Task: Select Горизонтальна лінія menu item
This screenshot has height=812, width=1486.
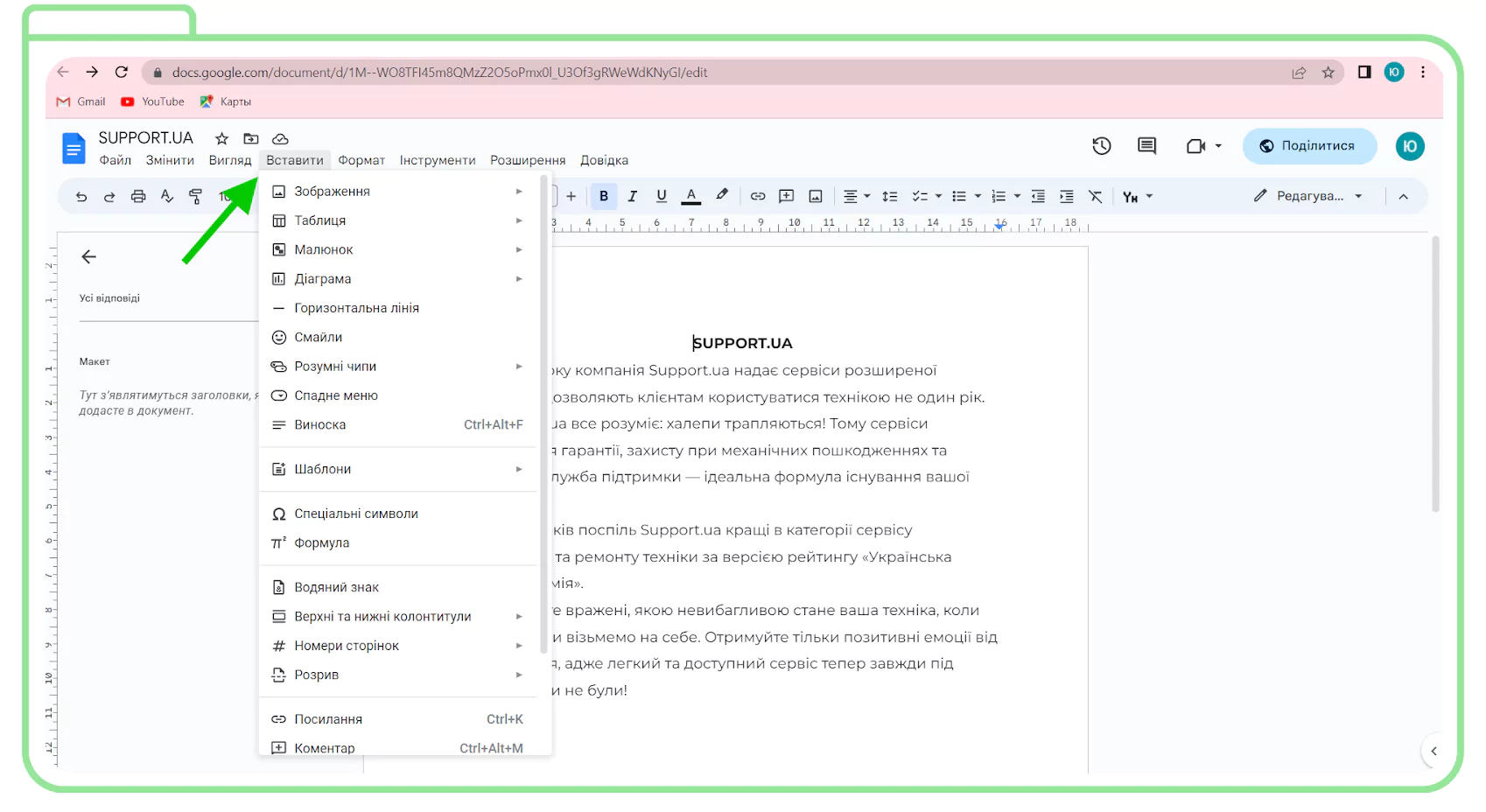Action: (398, 308)
